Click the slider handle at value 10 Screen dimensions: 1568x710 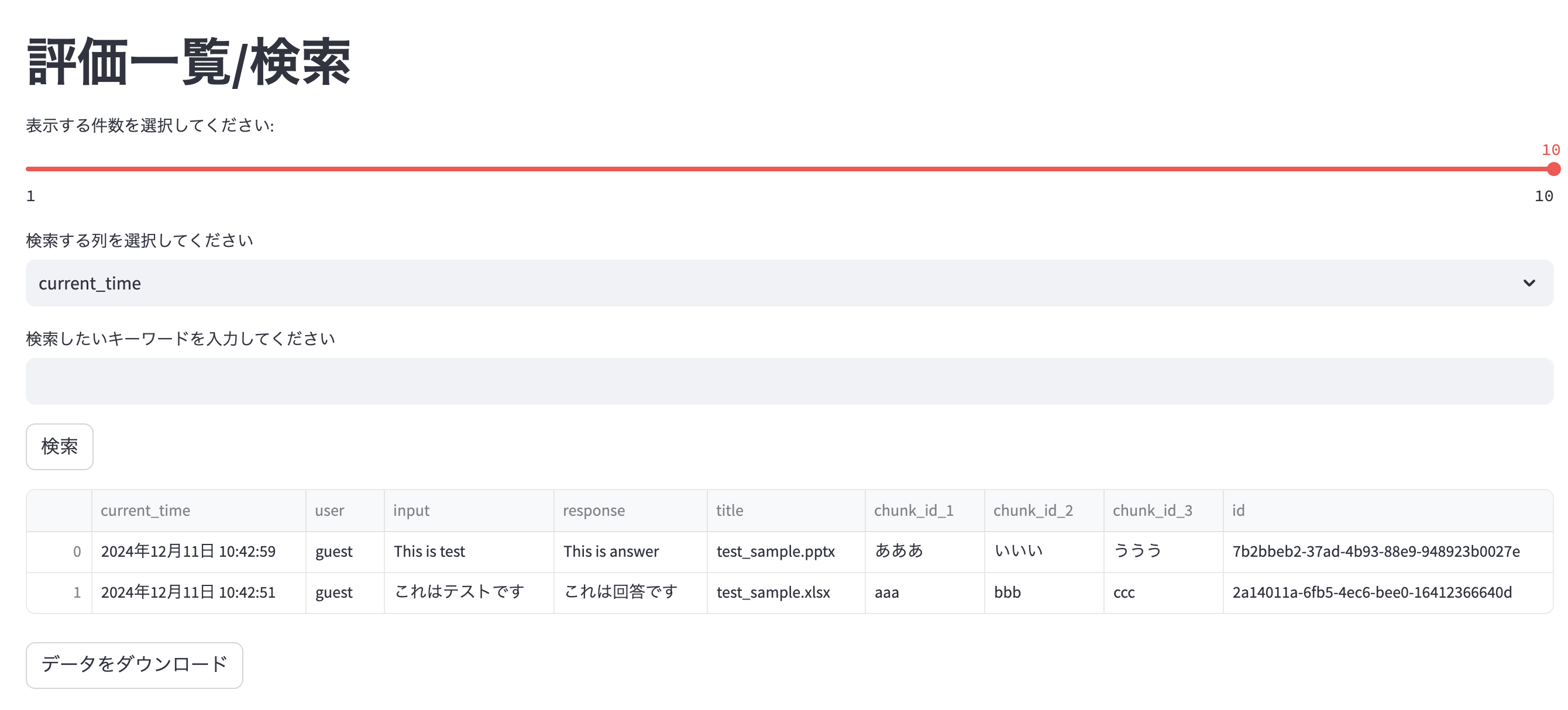pyautogui.click(x=1553, y=168)
